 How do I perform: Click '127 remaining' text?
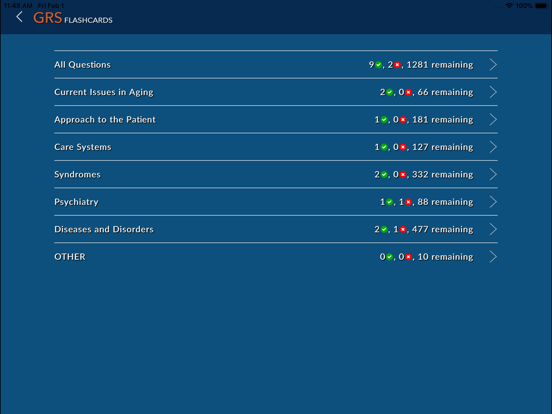click(x=443, y=147)
